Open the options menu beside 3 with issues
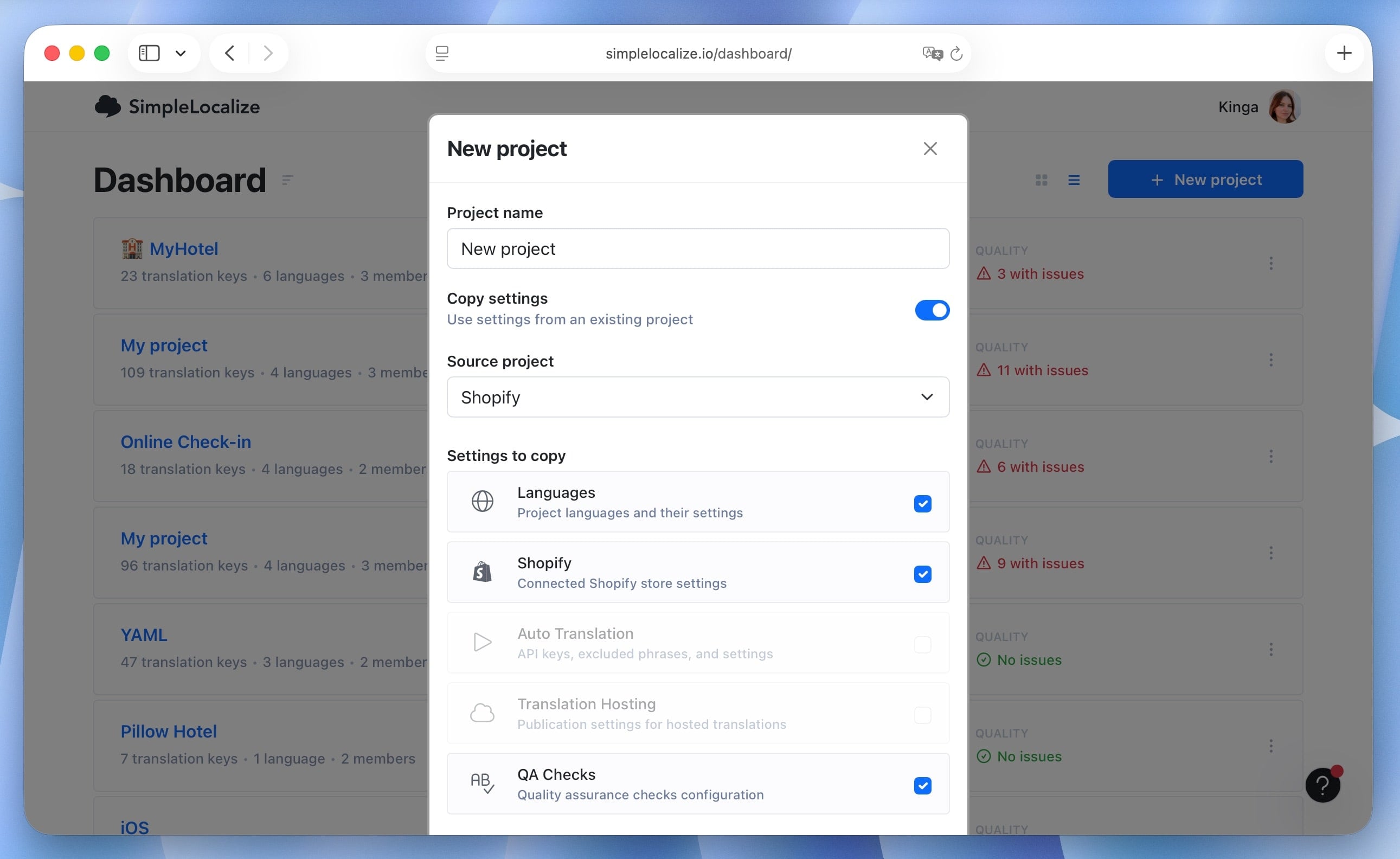Screen dimensions: 1400x859 (1271, 263)
